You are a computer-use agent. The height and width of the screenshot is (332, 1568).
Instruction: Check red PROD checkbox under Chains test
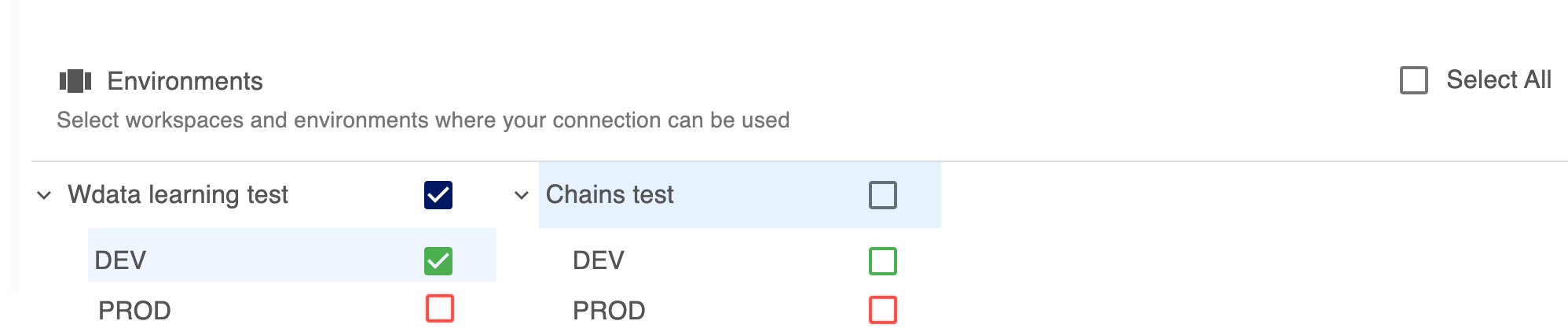[x=883, y=310]
